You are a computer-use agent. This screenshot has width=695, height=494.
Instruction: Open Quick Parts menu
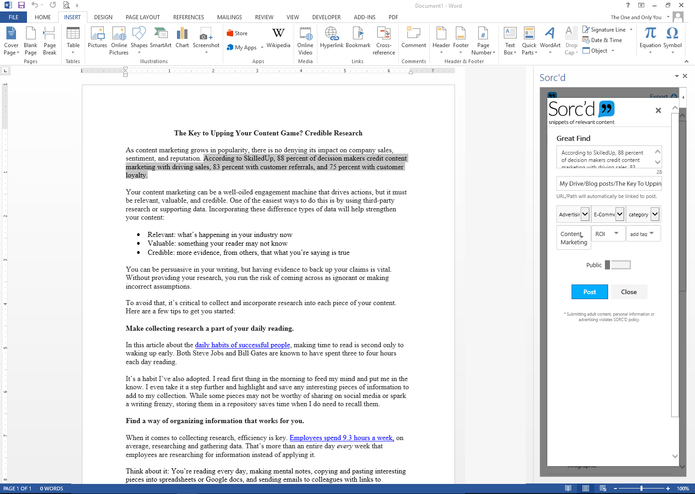coord(529,40)
